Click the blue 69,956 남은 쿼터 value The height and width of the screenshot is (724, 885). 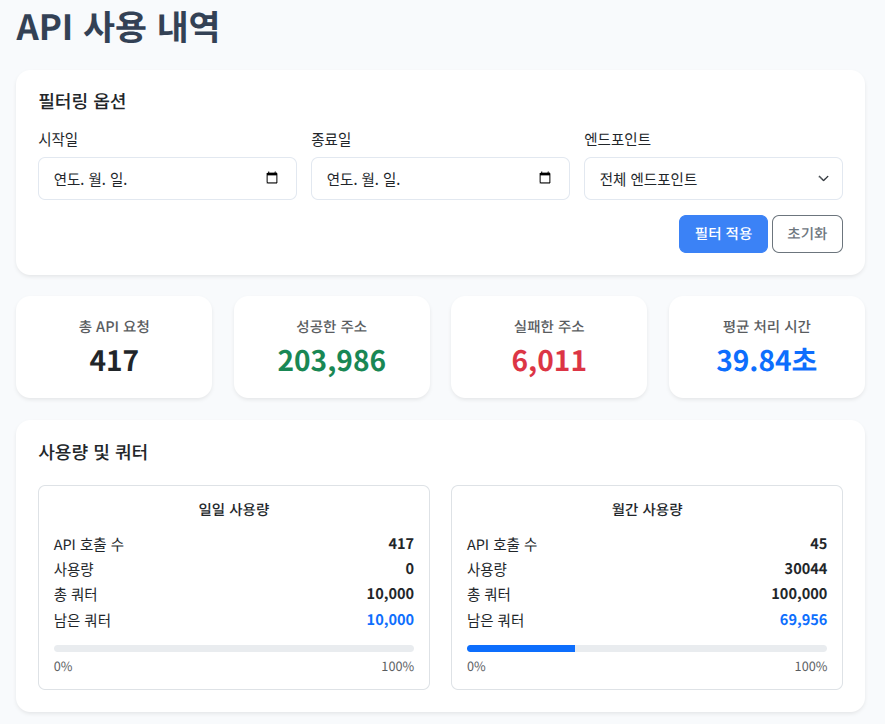click(x=803, y=620)
